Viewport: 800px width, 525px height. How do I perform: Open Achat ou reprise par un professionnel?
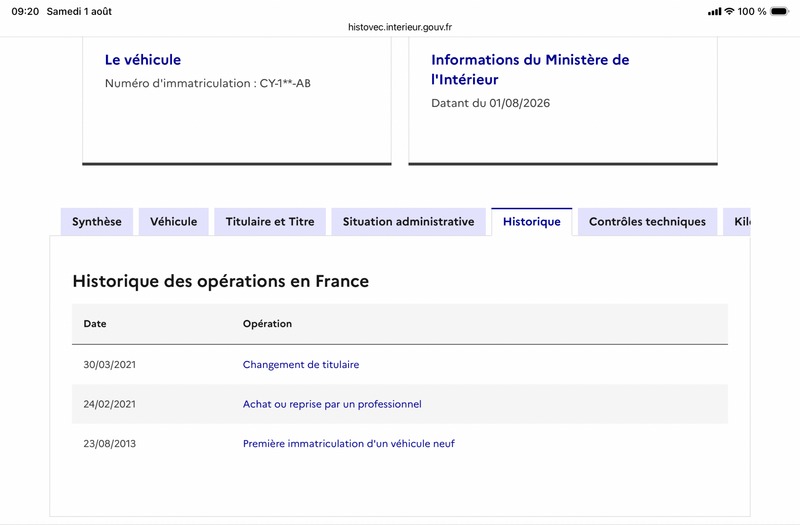click(332, 404)
